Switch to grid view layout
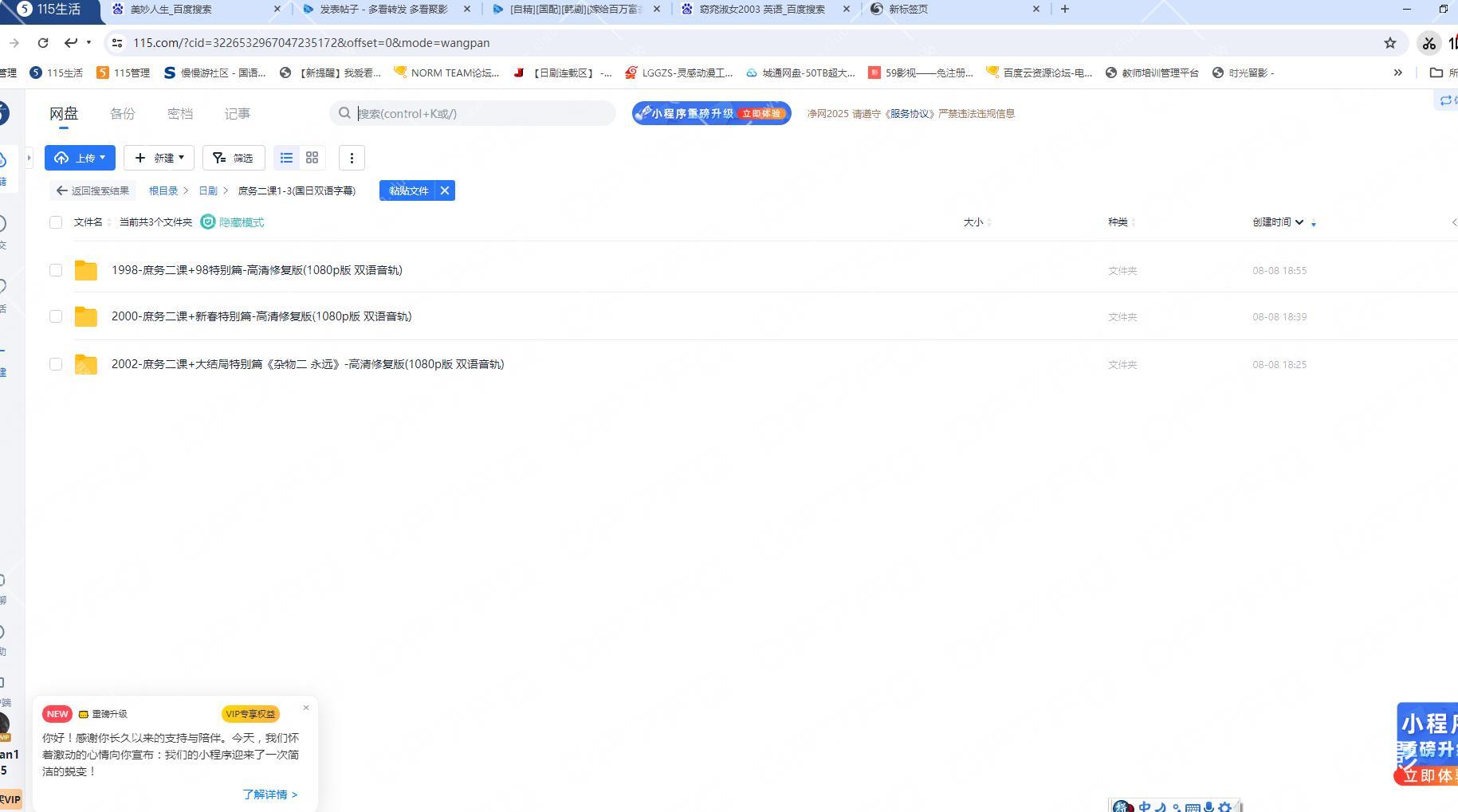The width and height of the screenshot is (1458, 812). click(312, 158)
